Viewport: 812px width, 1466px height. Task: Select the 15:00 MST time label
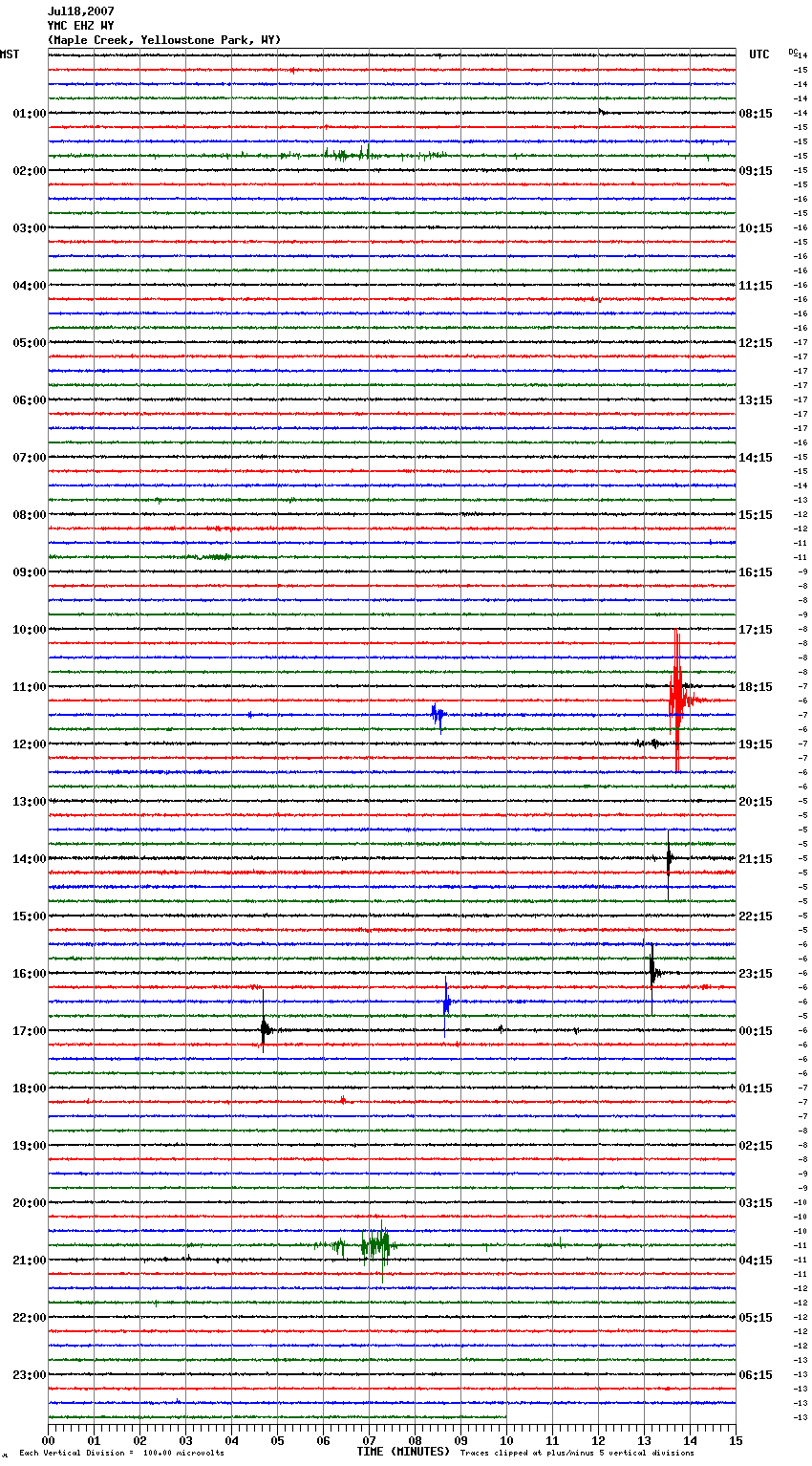click(x=29, y=916)
